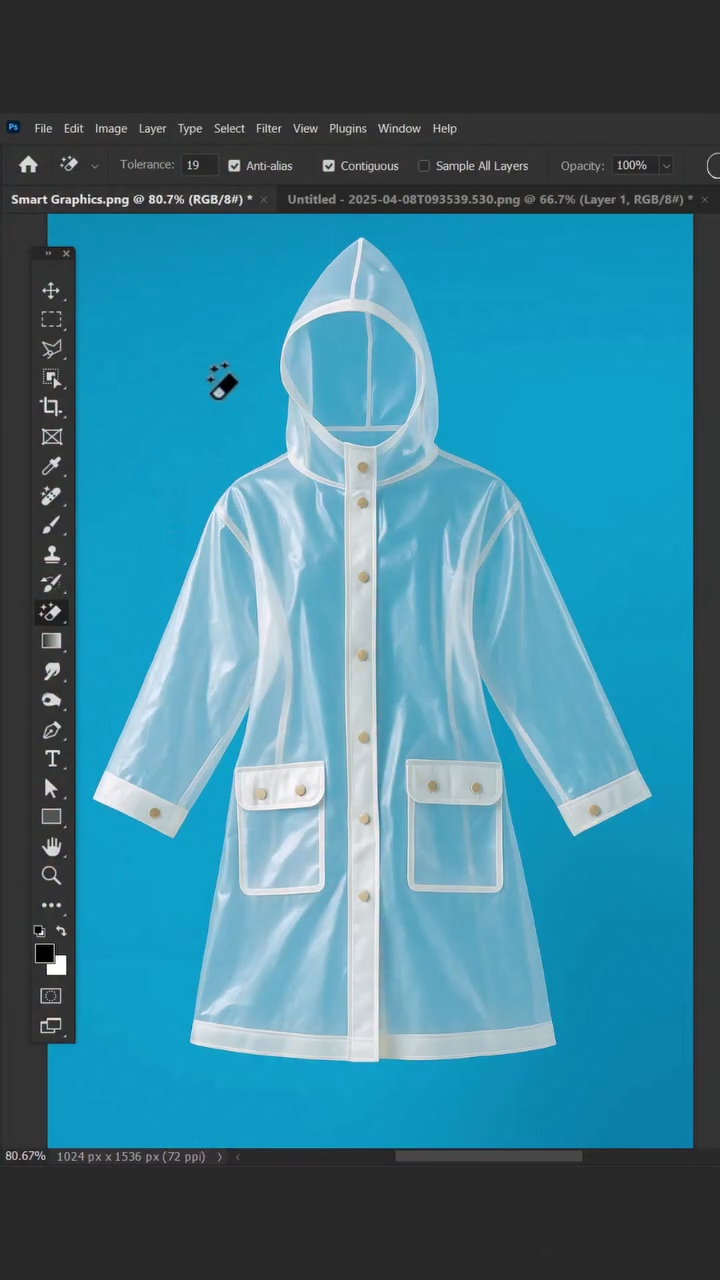Click the 80.67% zoom level field
This screenshot has height=1280, width=720.
coord(25,1156)
